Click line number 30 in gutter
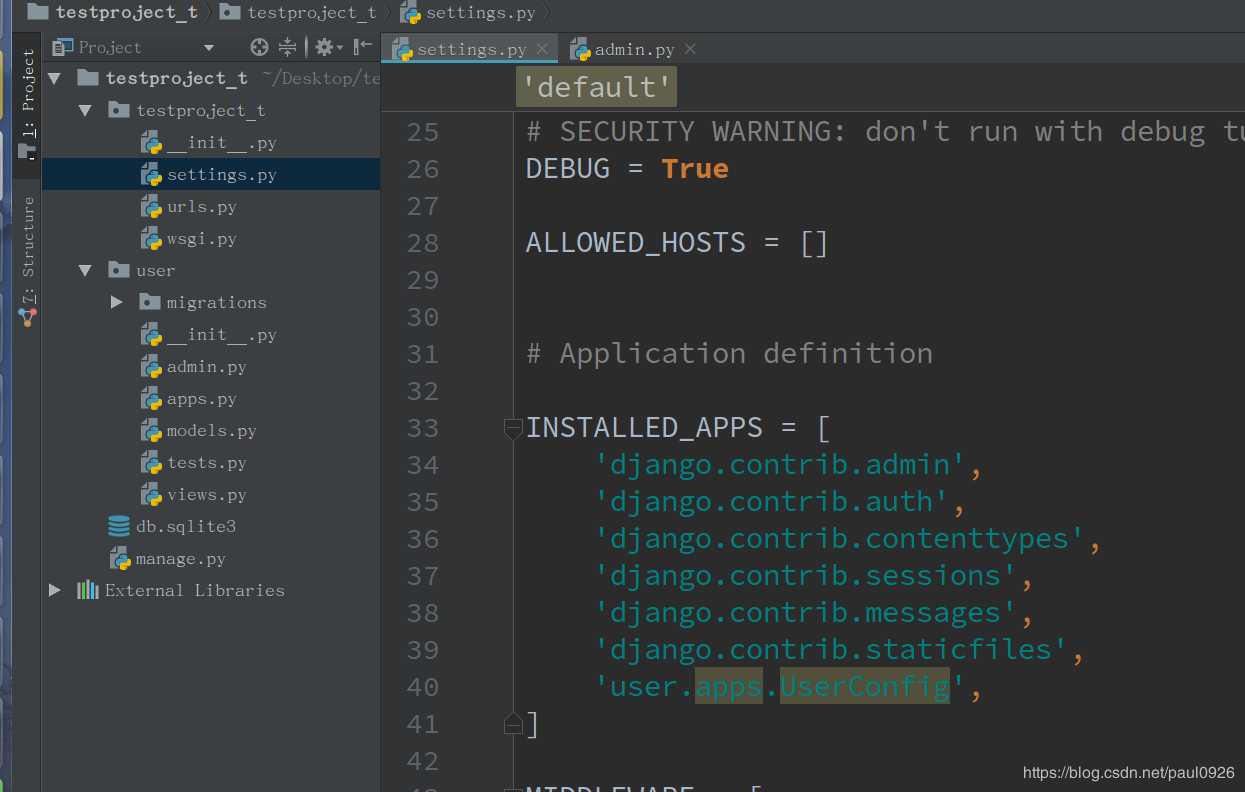The width and height of the screenshot is (1245, 792). point(423,317)
